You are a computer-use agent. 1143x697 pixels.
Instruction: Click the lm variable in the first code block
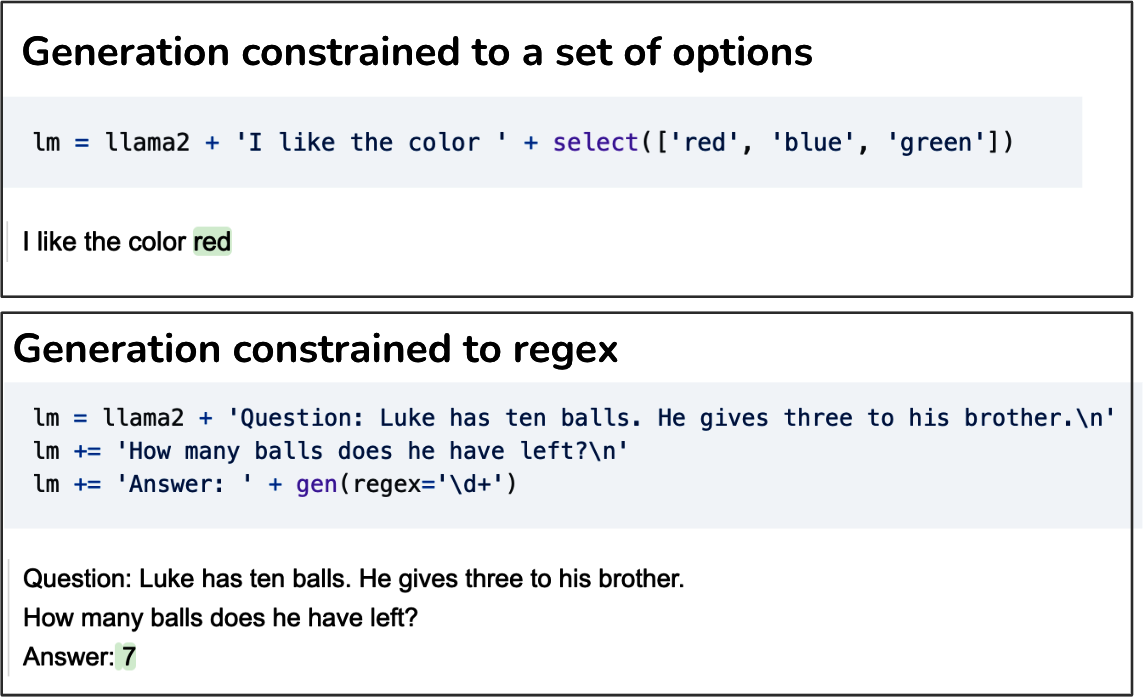click(46, 142)
